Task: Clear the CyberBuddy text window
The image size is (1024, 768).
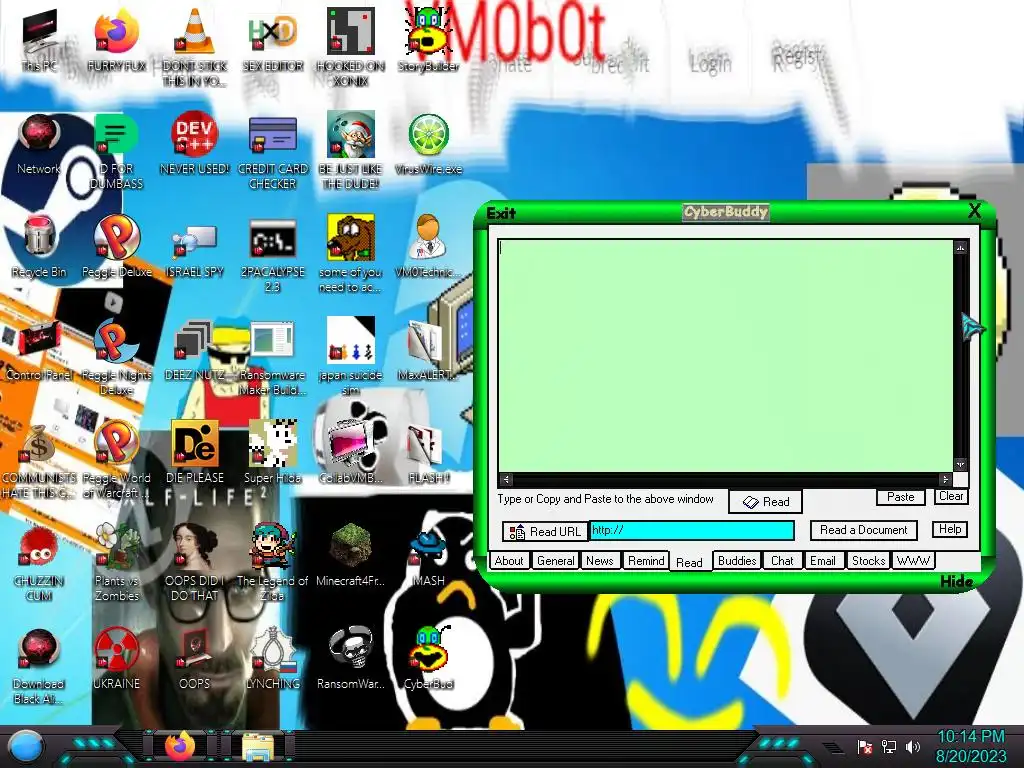Action: pyautogui.click(x=951, y=496)
